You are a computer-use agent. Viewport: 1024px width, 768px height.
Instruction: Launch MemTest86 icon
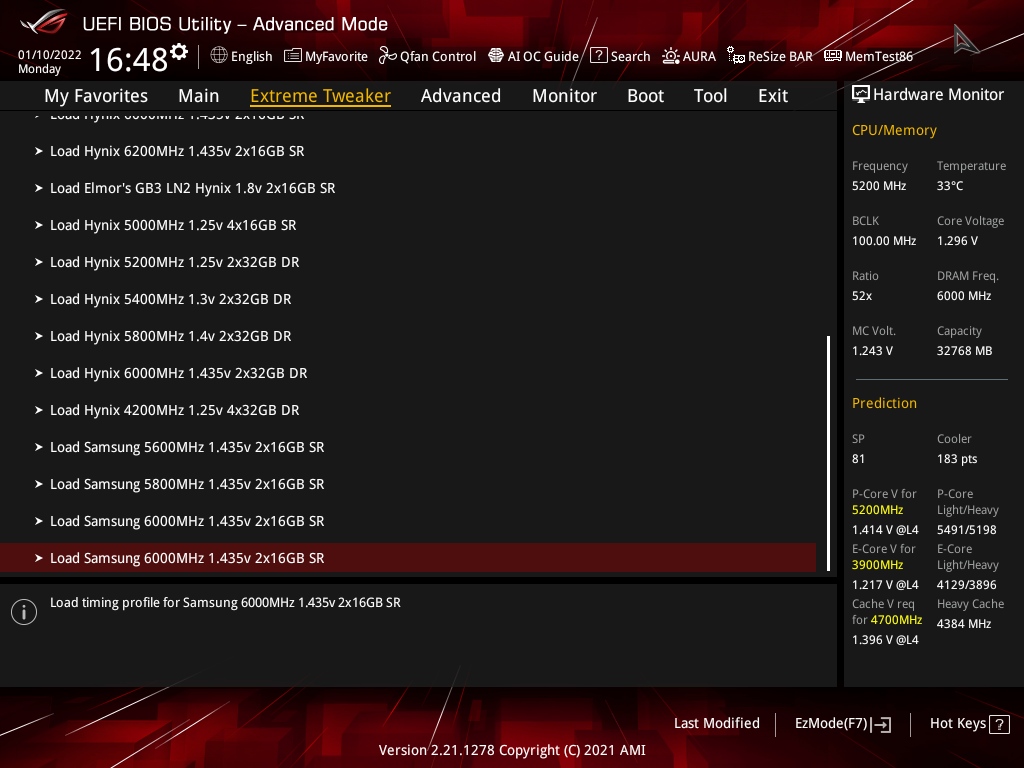pyautogui.click(x=833, y=56)
